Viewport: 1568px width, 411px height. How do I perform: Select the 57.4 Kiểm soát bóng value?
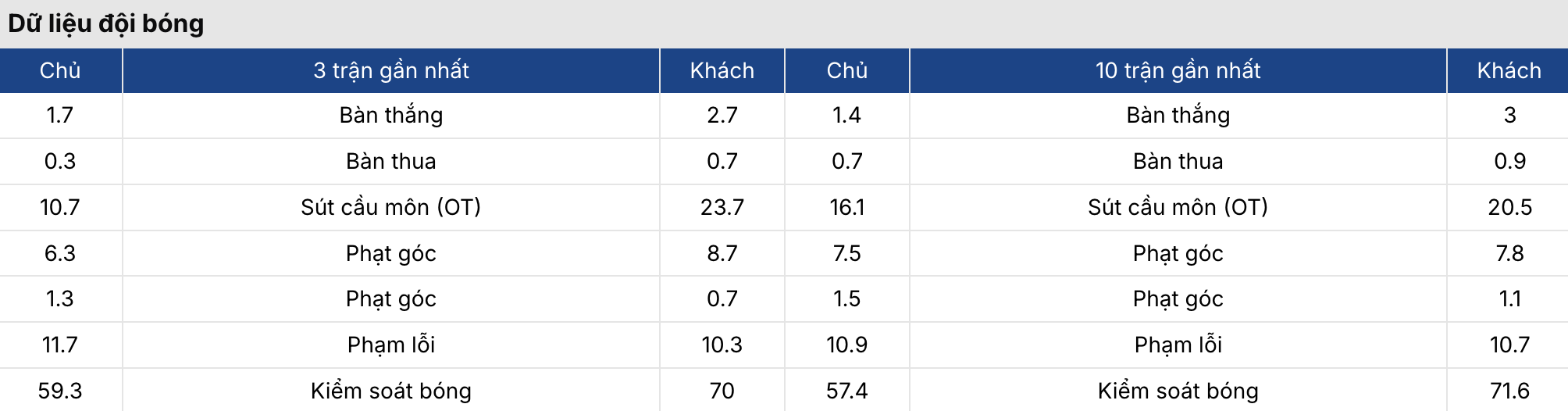[x=846, y=391]
